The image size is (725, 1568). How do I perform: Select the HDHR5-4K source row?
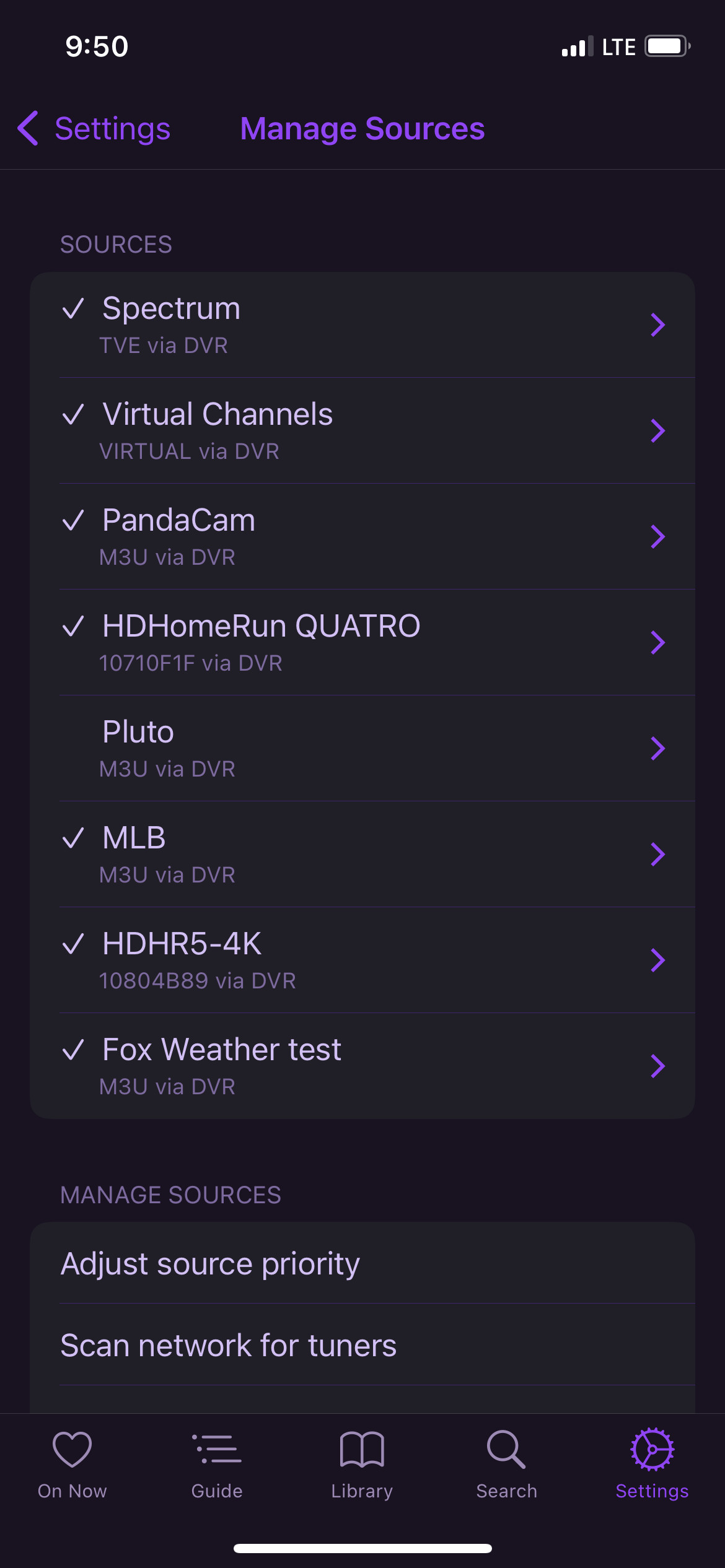point(359,960)
